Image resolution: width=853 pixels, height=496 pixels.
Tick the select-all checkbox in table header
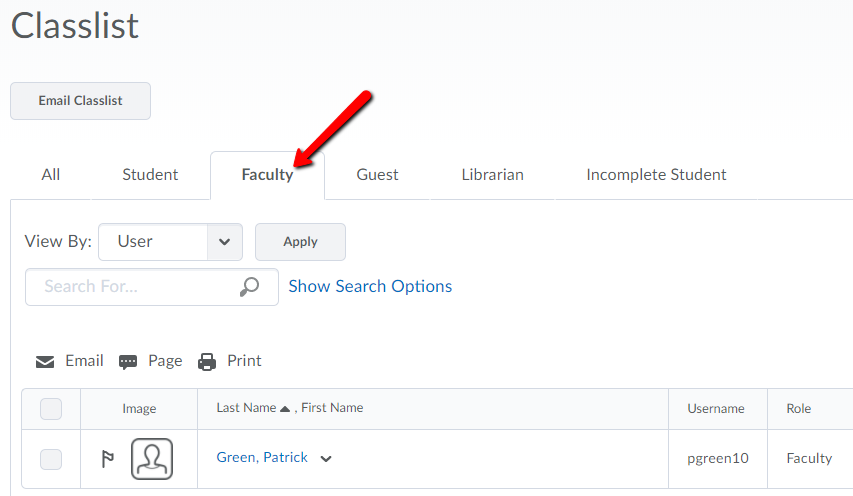coord(51,409)
